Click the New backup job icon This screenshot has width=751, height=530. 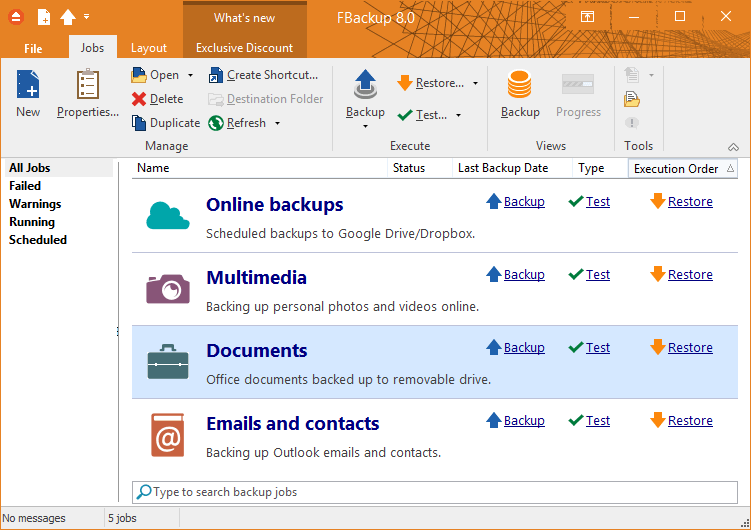[28, 85]
